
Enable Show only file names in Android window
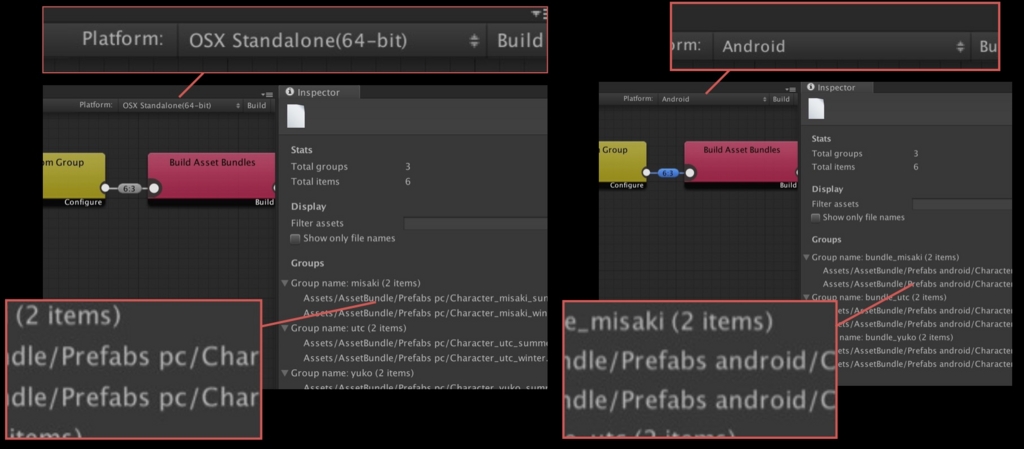[815, 217]
